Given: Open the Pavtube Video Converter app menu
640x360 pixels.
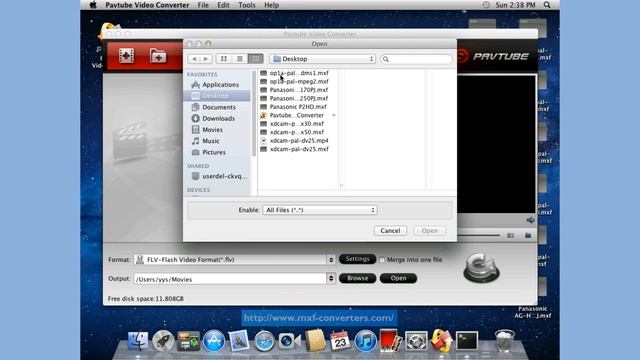Looking at the screenshot, I should [x=147, y=5].
